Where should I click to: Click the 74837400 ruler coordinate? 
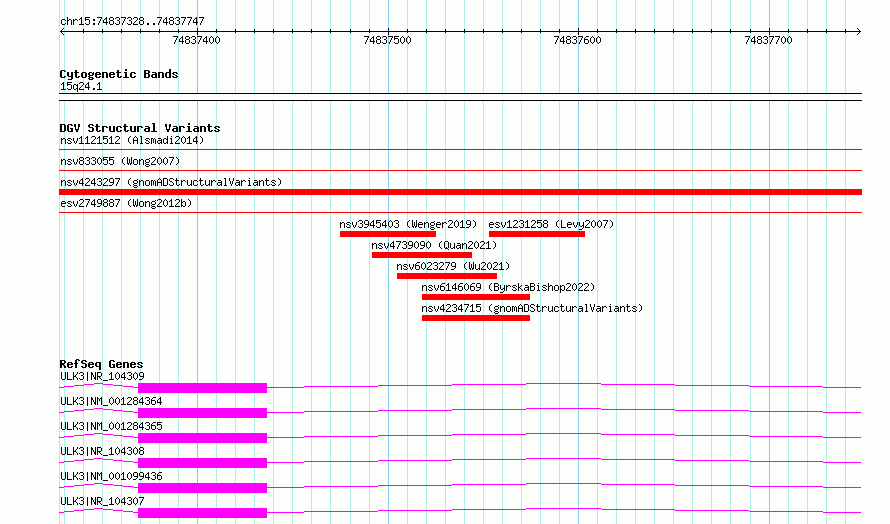[x=196, y=40]
